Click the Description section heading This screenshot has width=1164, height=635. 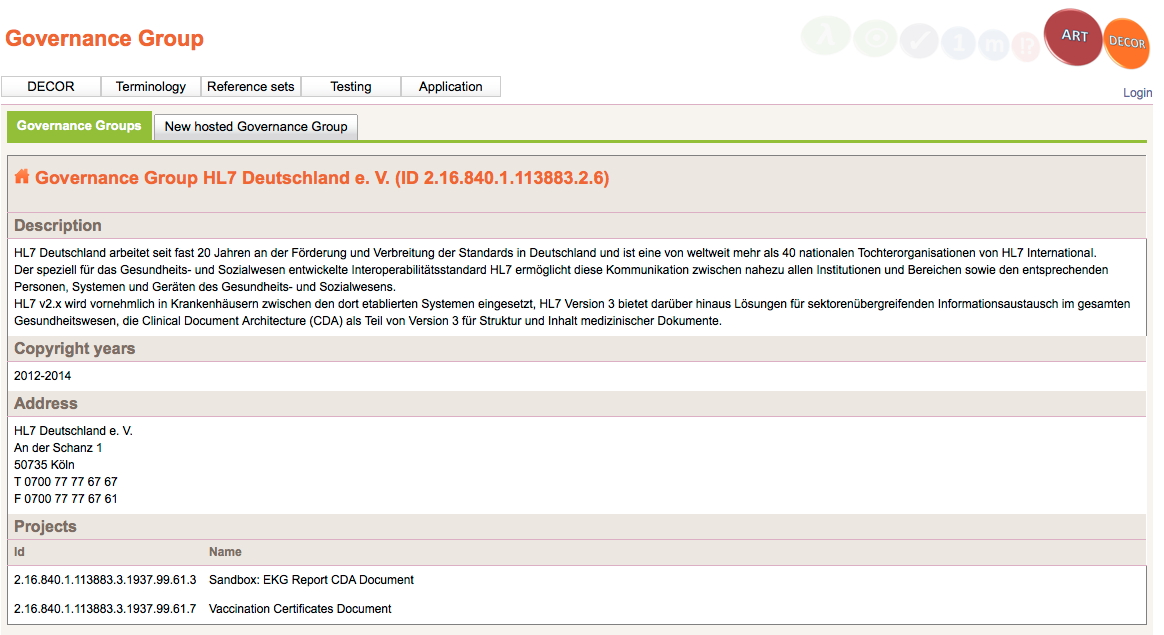click(x=58, y=225)
